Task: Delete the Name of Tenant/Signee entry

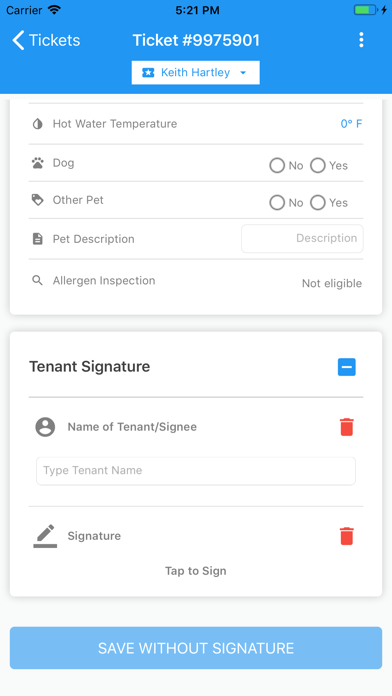Action: point(346,427)
